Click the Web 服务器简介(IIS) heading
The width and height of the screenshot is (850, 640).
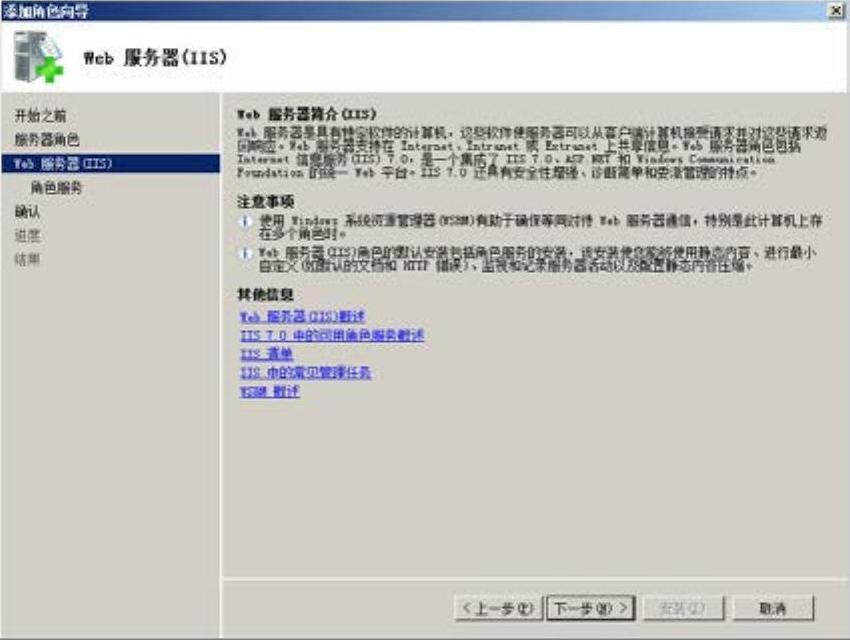(306, 114)
